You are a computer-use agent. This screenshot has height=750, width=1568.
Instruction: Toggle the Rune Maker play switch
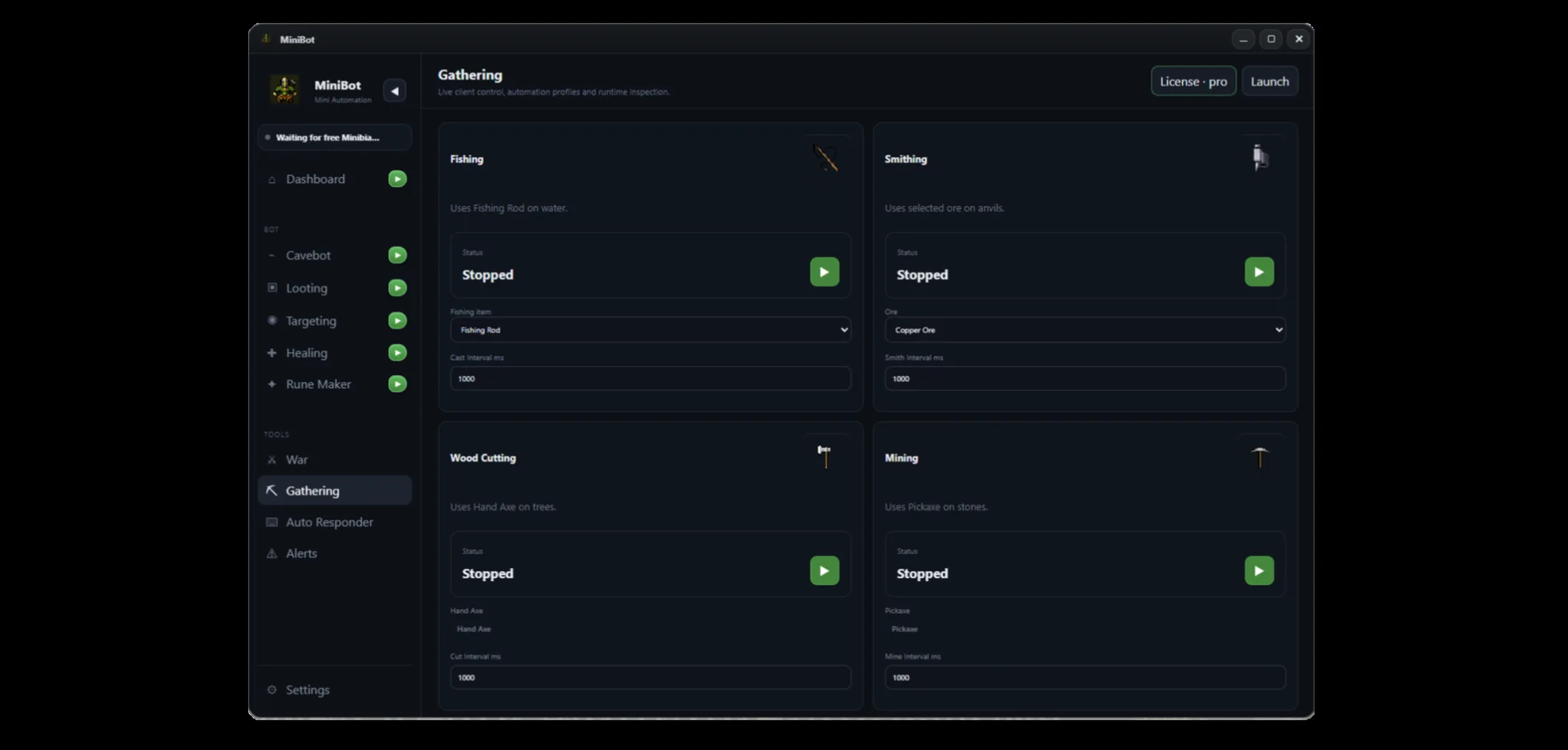tap(397, 384)
